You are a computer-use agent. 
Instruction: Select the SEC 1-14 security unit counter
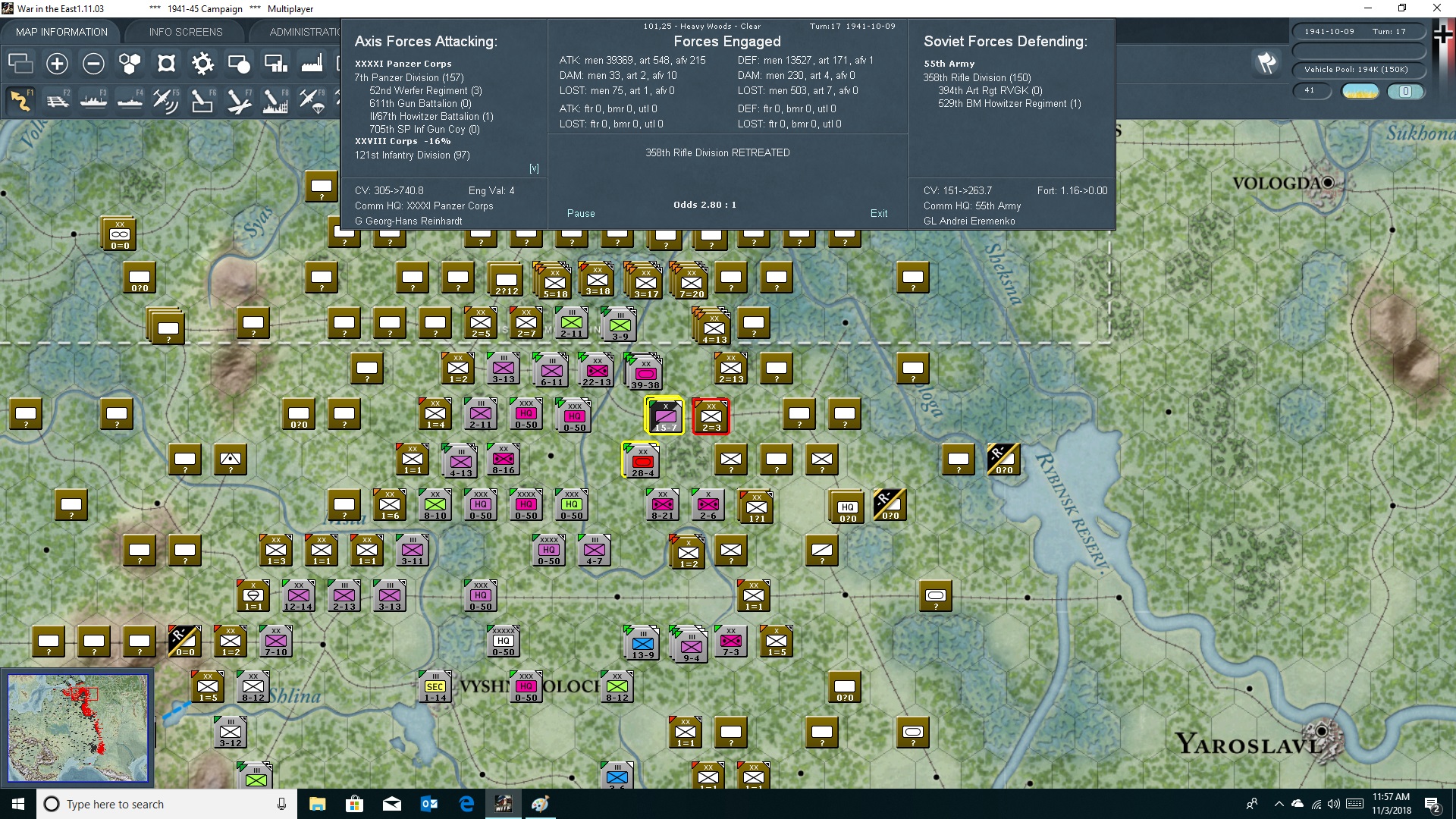point(435,687)
